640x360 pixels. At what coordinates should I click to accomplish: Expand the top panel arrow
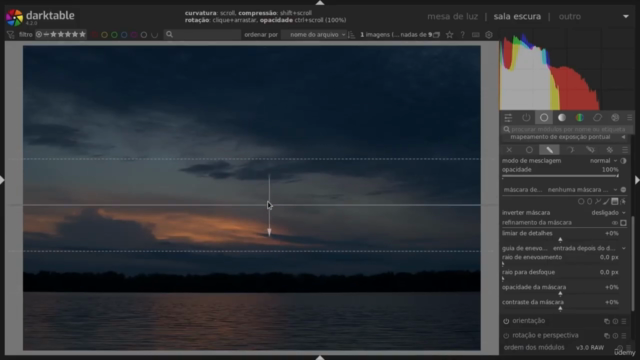320,2
